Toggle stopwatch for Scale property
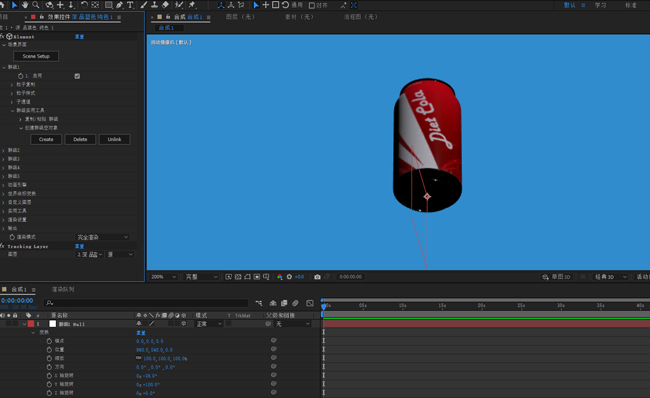The width and height of the screenshot is (650, 398). point(49,358)
